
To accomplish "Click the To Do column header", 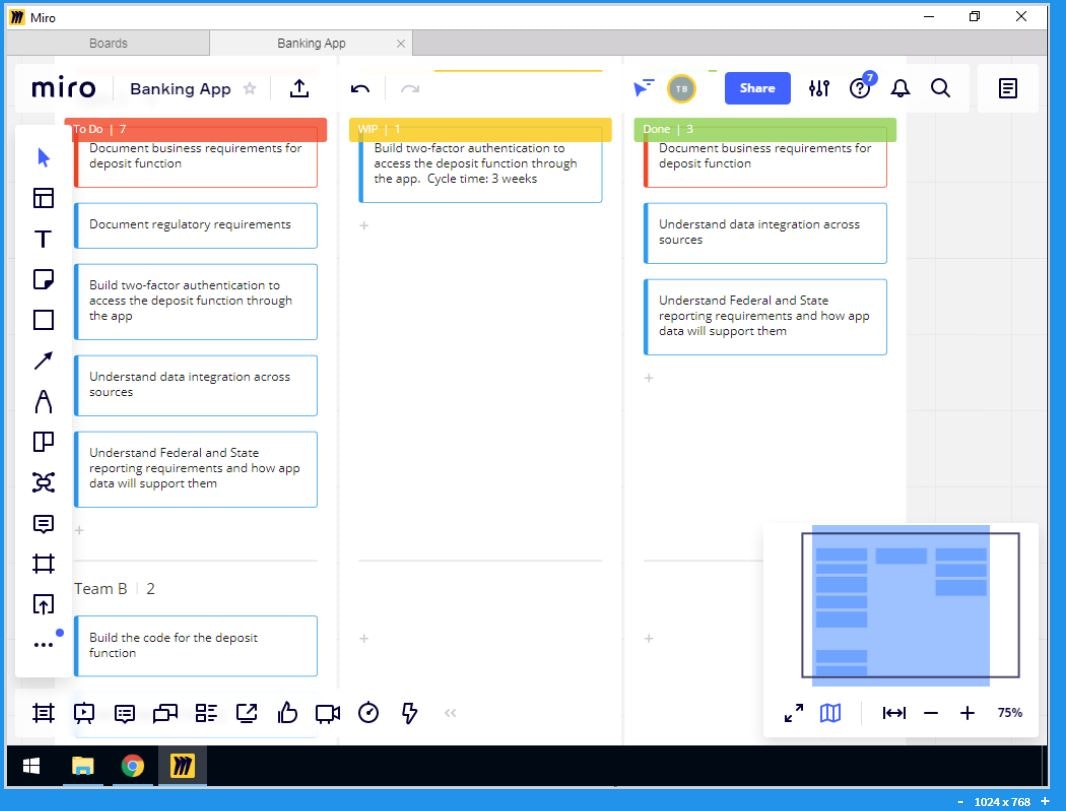I will pyautogui.click(x=196, y=129).
